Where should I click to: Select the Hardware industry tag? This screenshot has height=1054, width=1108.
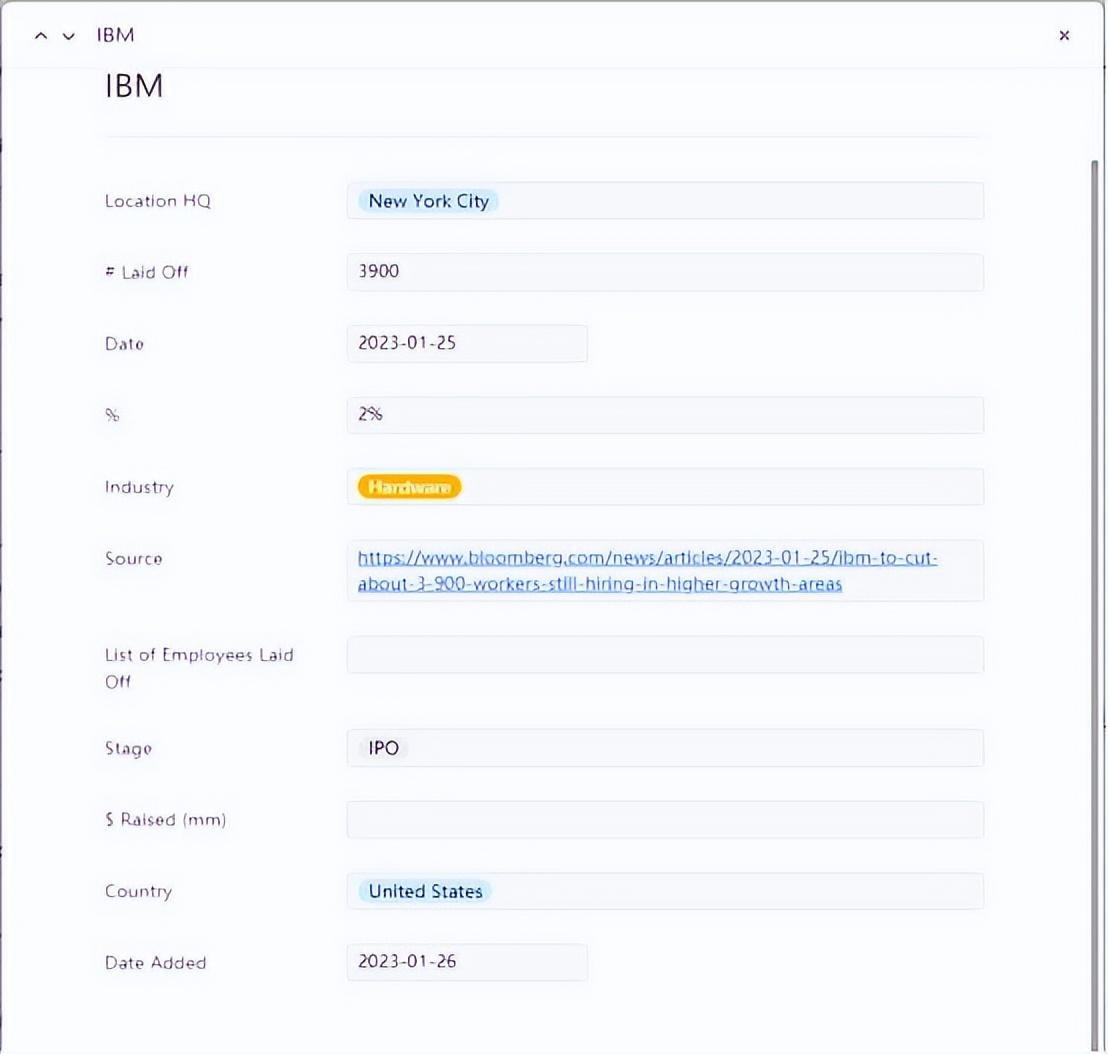[409, 487]
